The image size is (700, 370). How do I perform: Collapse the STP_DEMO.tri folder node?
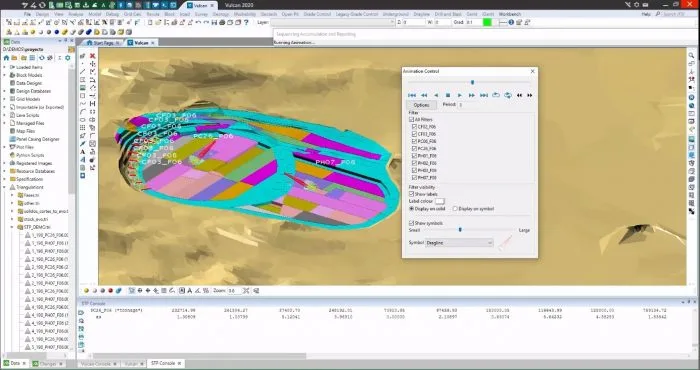(x=12, y=227)
